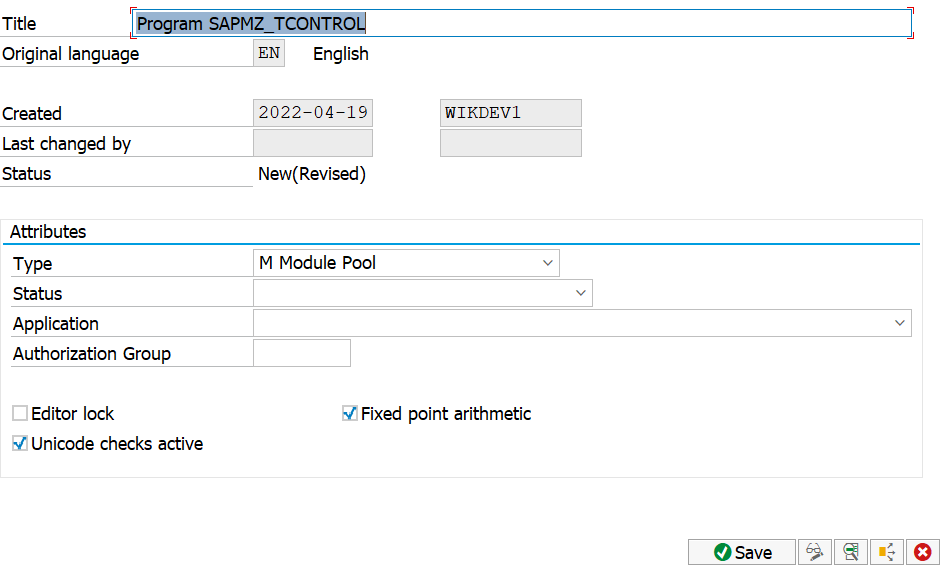Open the Application dropdown arrow
The image size is (942, 569).
[x=899, y=323]
